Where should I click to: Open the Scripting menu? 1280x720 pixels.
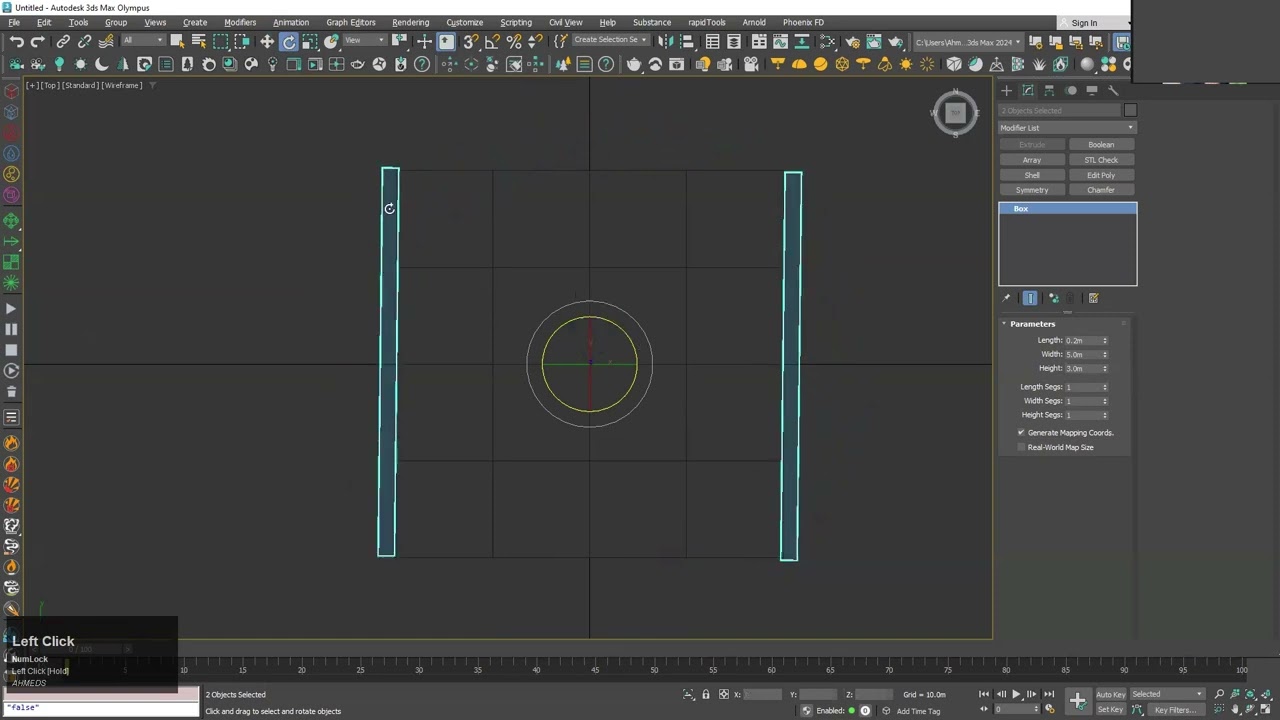tap(516, 22)
